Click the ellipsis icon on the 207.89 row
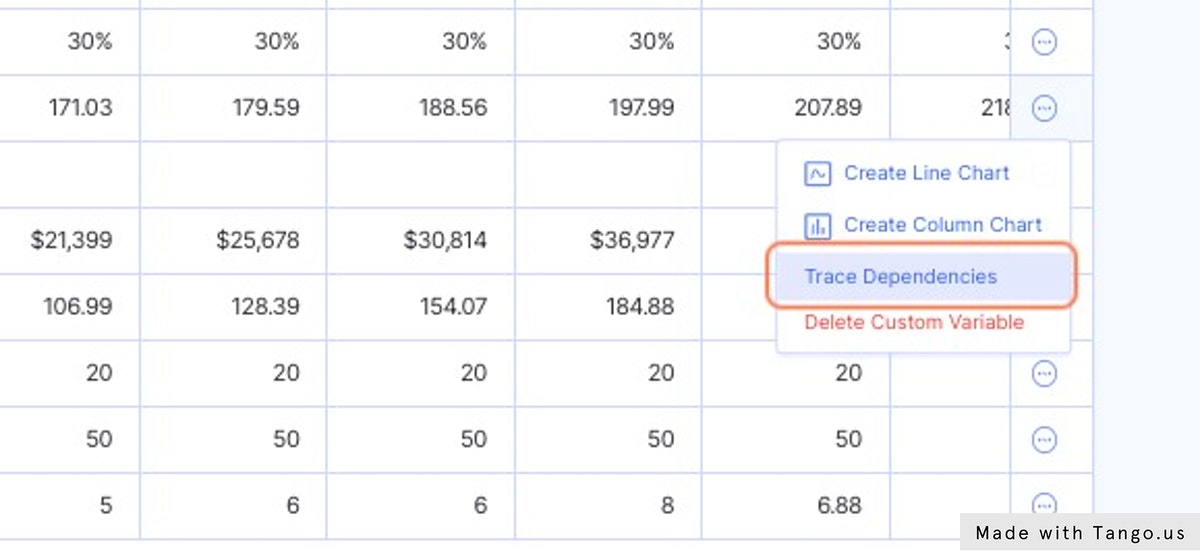The height and width of the screenshot is (551, 1200). (1044, 107)
